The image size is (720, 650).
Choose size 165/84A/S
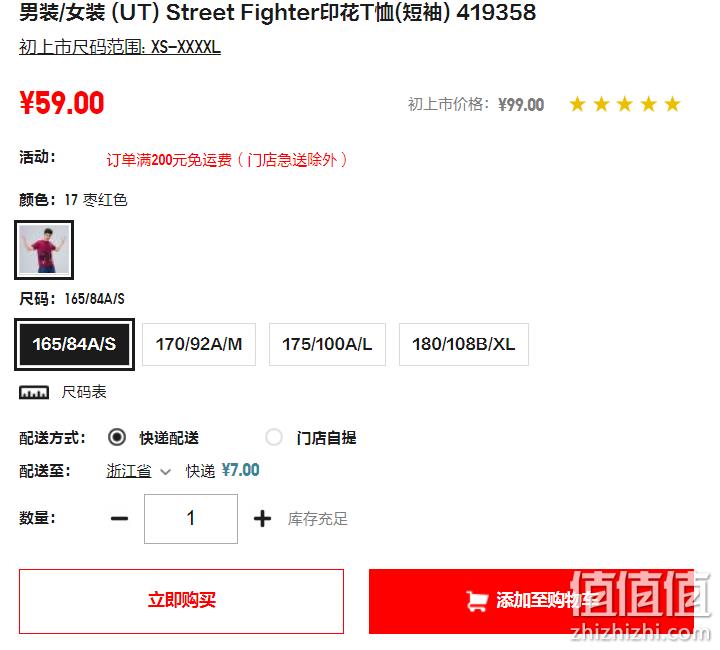tap(74, 344)
